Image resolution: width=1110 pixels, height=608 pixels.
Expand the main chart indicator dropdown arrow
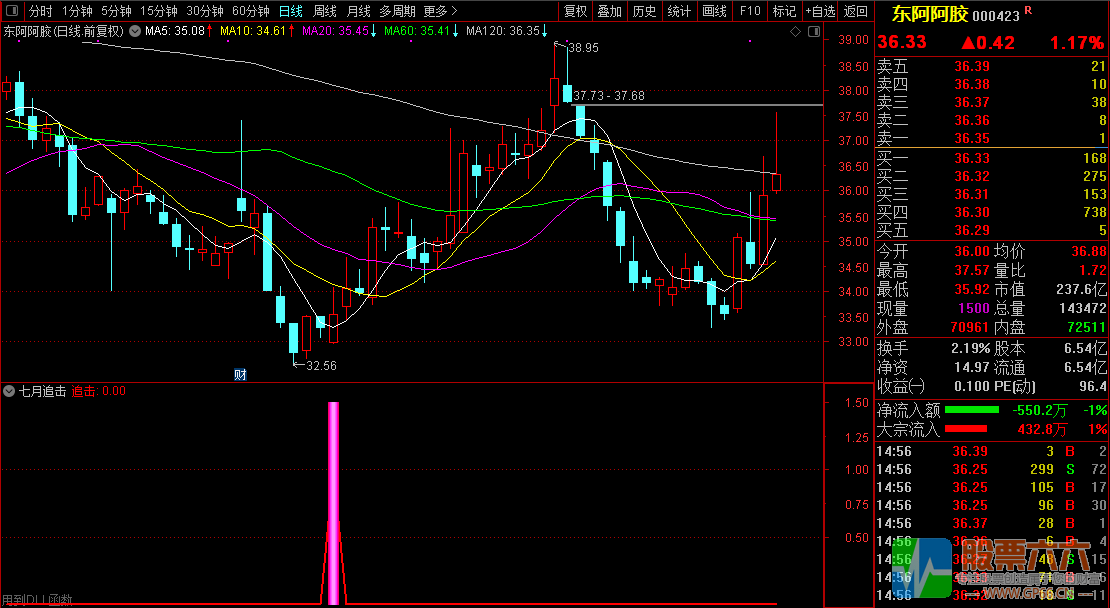(137, 31)
